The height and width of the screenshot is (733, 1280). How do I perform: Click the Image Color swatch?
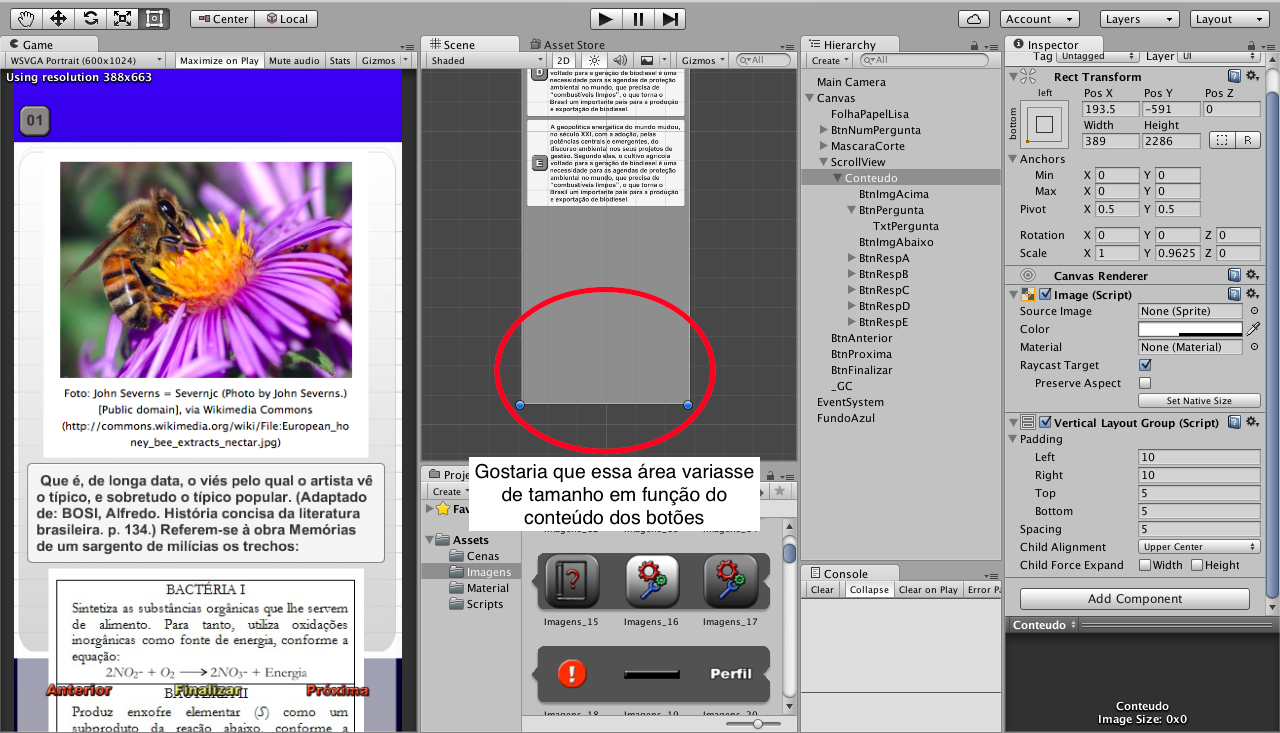[1190, 329]
